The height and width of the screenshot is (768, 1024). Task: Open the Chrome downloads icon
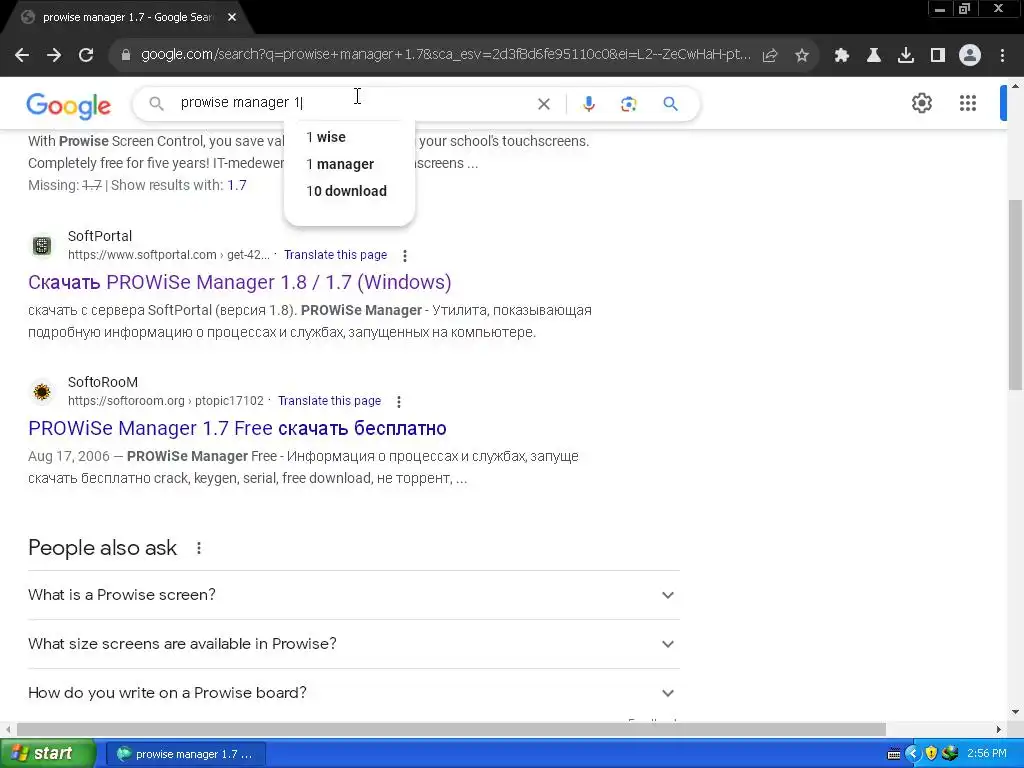pyautogui.click(x=906, y=55)
